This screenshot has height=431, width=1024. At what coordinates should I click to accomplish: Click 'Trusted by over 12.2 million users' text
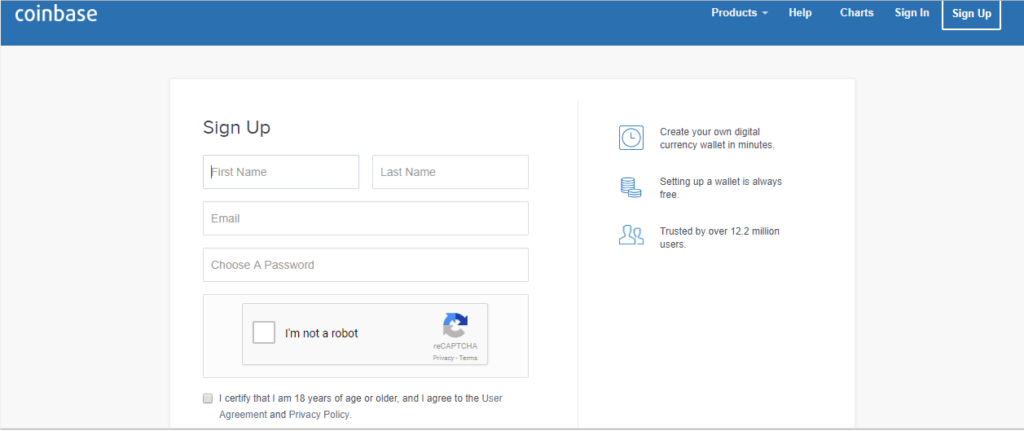point(720,238)
